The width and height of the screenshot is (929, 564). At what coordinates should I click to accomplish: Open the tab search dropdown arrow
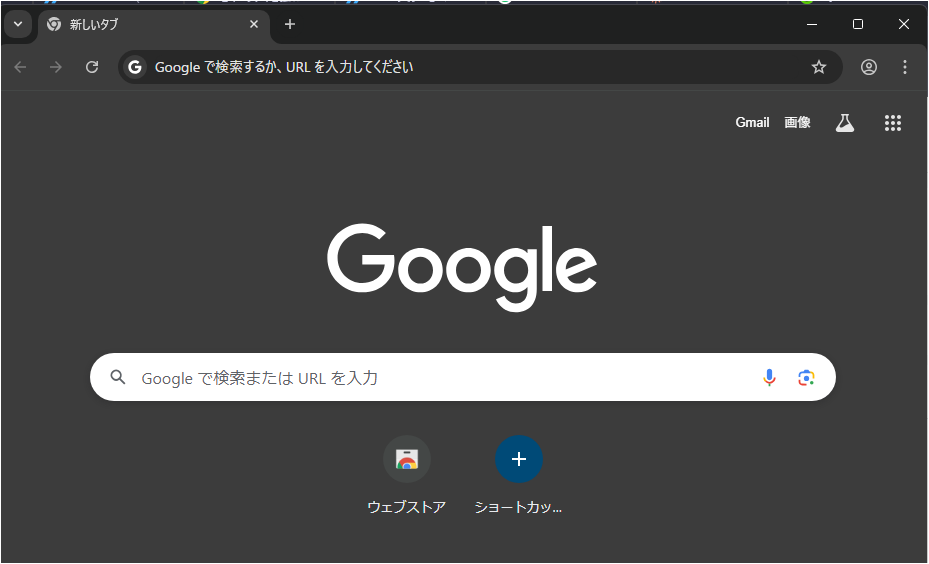pyautogui.click(x=18, y=24)
